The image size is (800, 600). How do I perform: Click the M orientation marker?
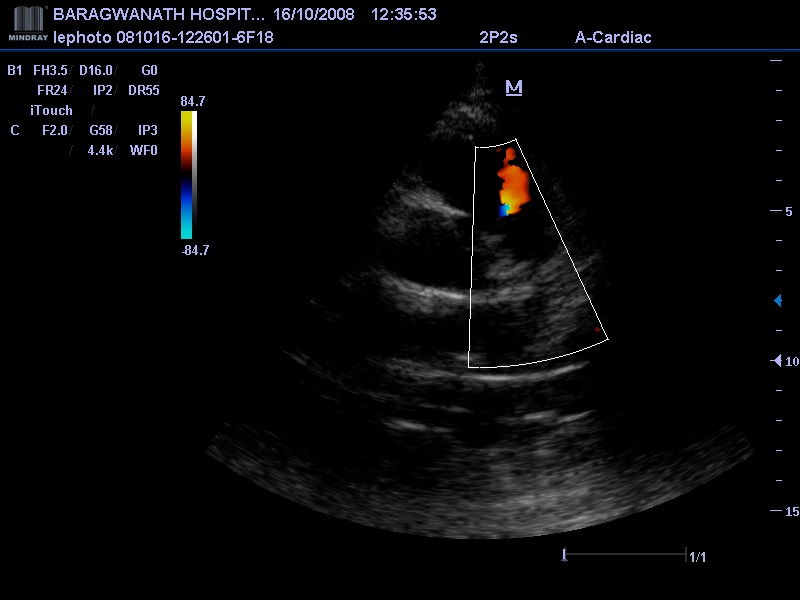514,88
